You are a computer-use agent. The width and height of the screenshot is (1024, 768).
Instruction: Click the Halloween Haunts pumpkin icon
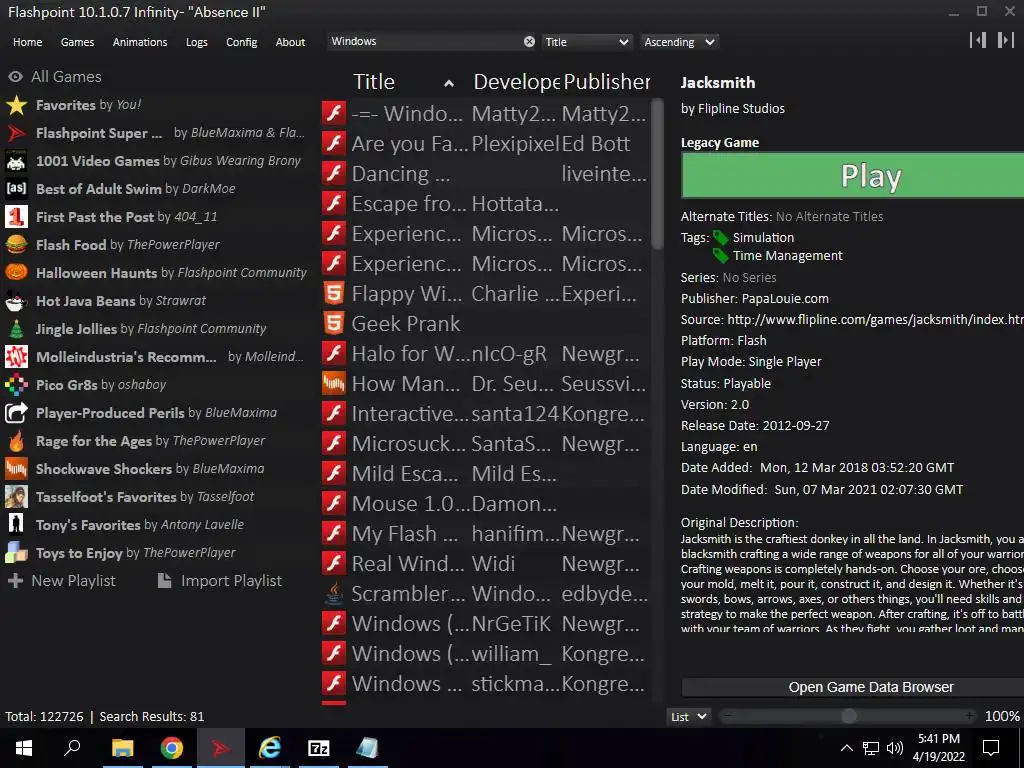[16, 273]
